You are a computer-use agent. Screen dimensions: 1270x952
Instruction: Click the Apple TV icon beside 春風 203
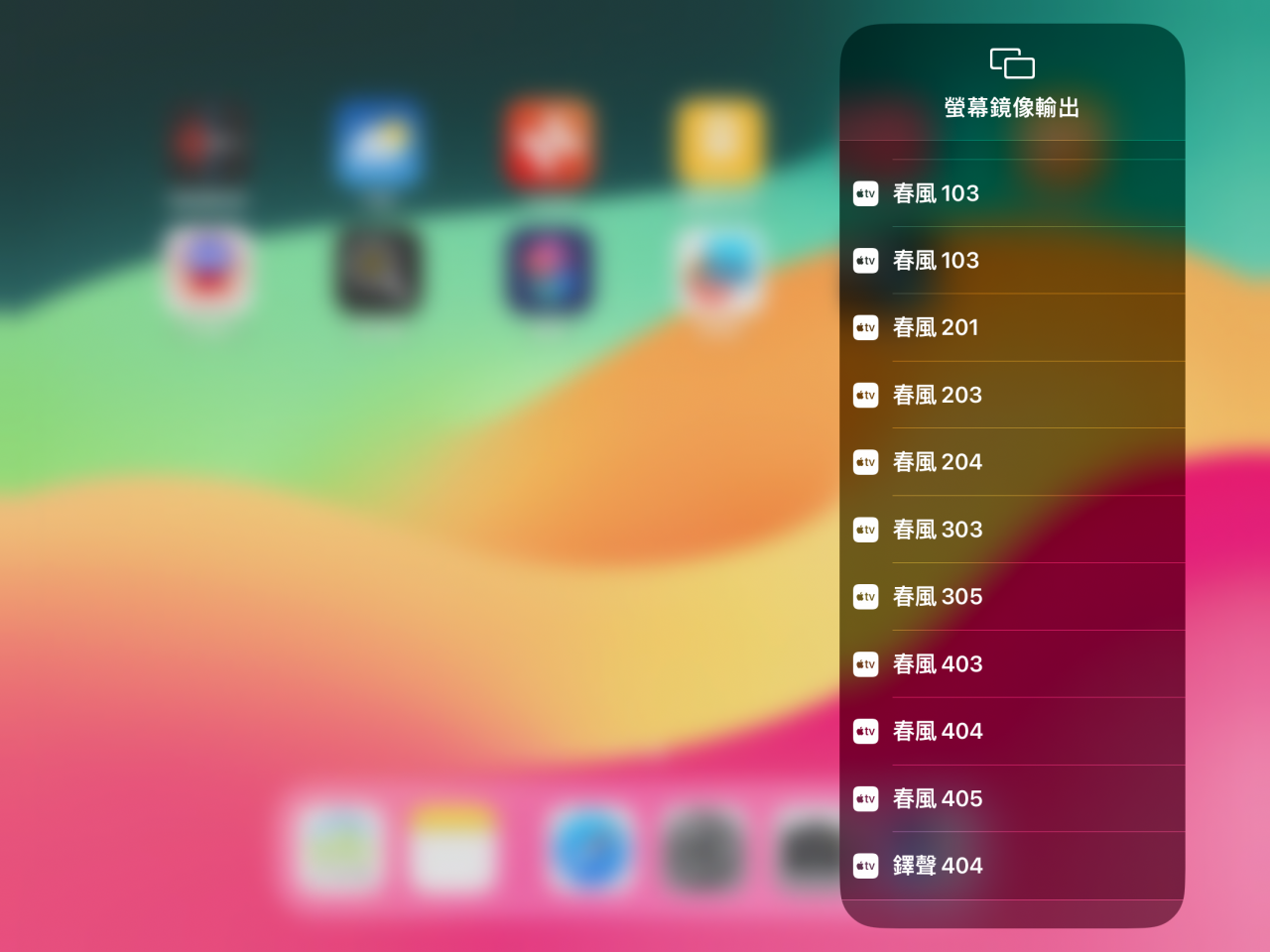point(866,395)
